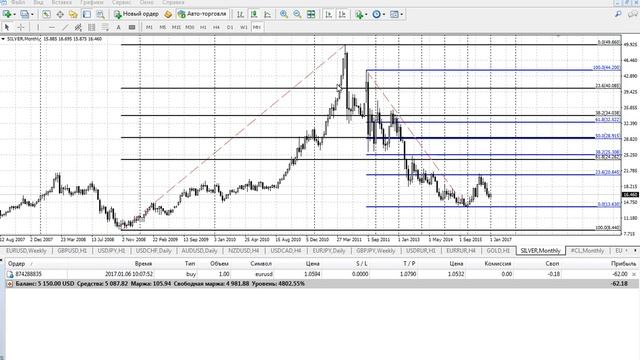Viewport: 640px width, 360px height.
Task: Expand the profiles dropdown arrow
Action: click(32, 14)
